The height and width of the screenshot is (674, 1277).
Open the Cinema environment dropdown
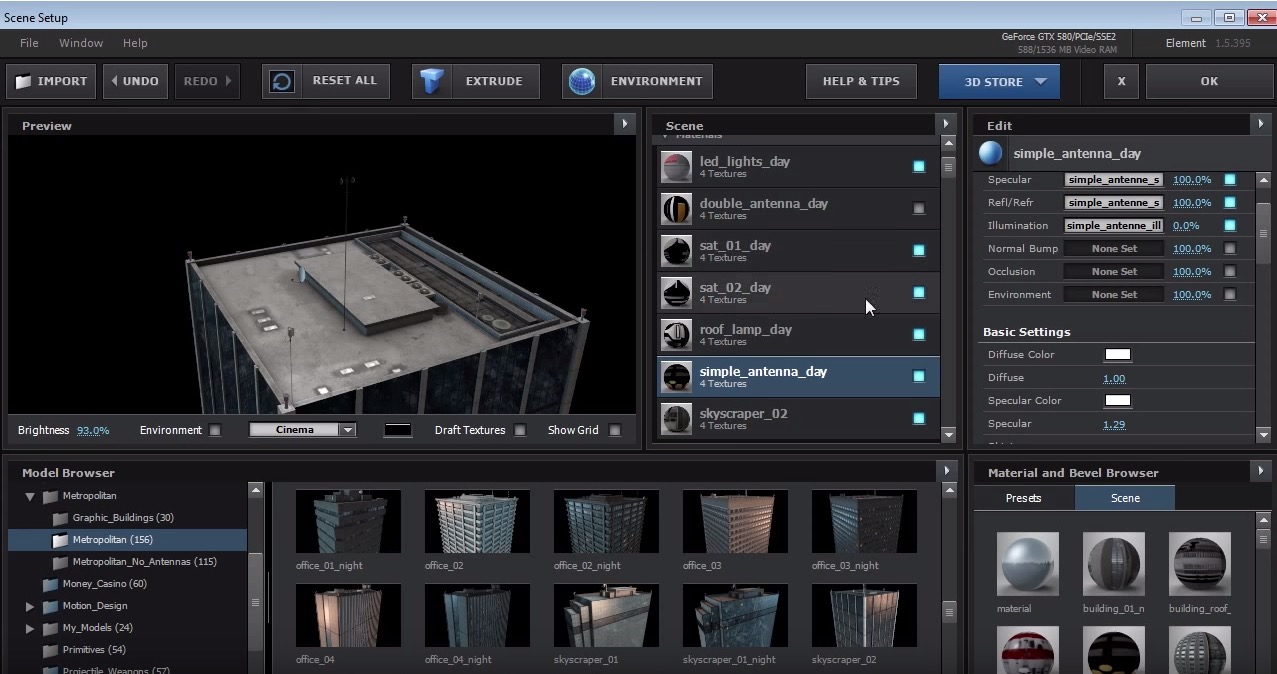pos(345,429)
